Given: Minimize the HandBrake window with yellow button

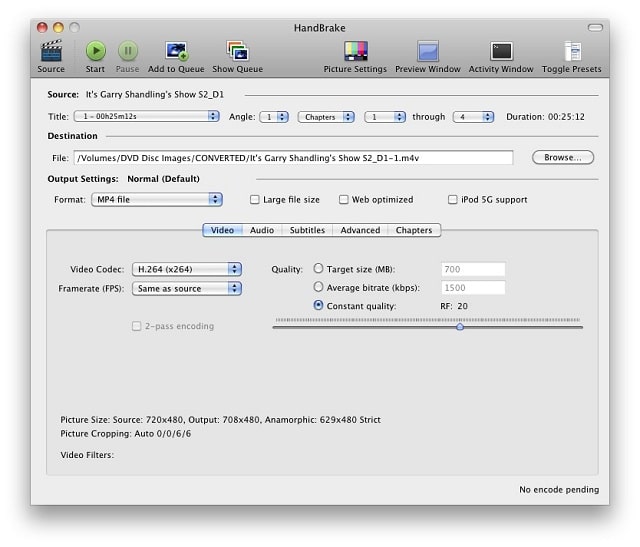Looking at the screenshot, I should coord(58,27).
